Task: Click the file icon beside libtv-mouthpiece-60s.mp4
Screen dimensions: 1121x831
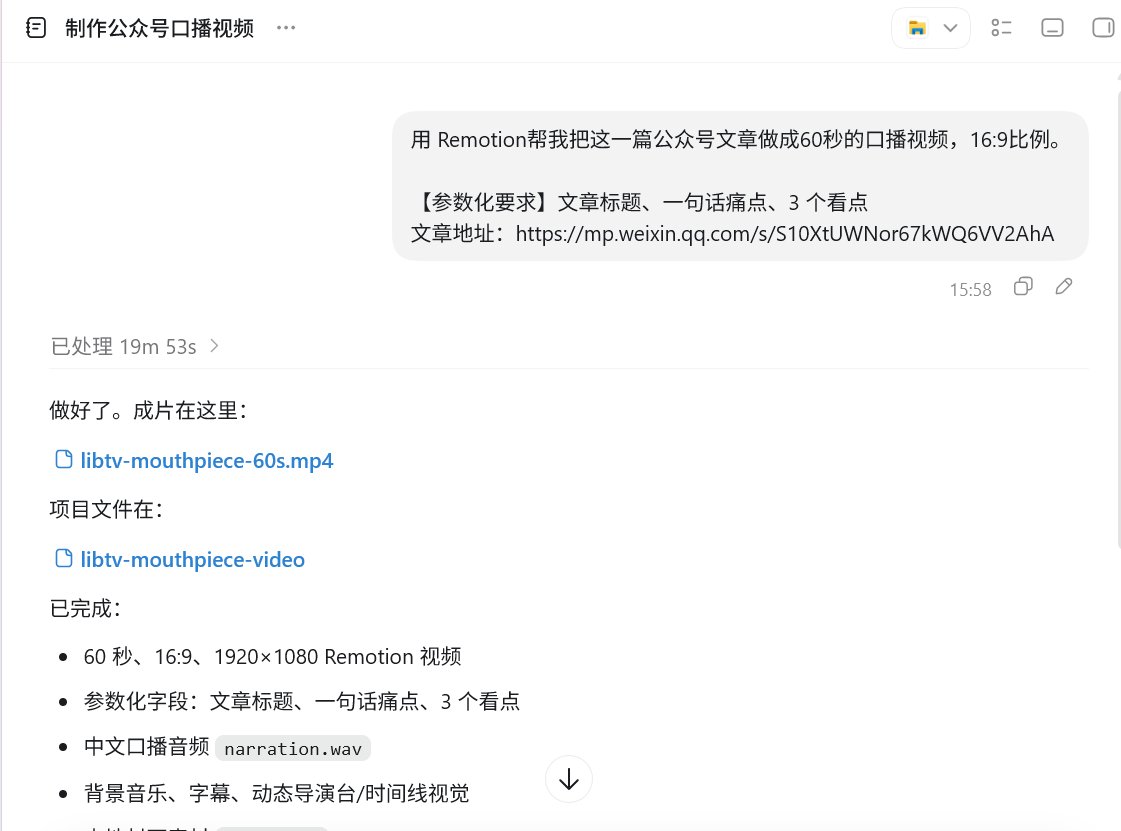Action: [x=64, y=459]
